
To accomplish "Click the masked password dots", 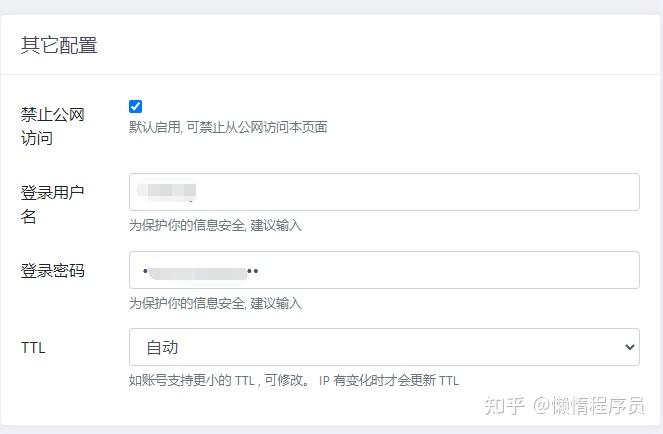I will [x=200, y=270].
